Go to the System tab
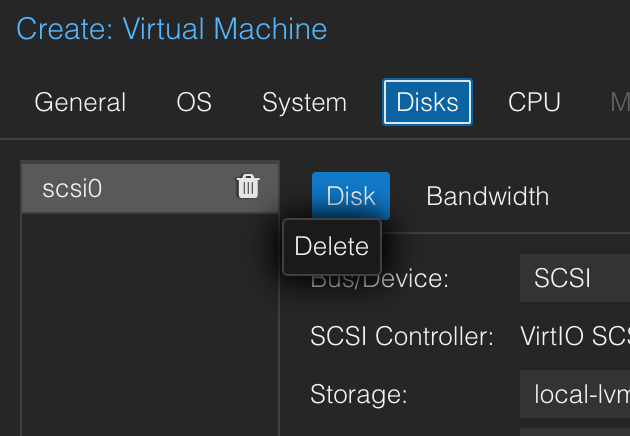The height and width of the screenshot is (436, 630). 304,103
